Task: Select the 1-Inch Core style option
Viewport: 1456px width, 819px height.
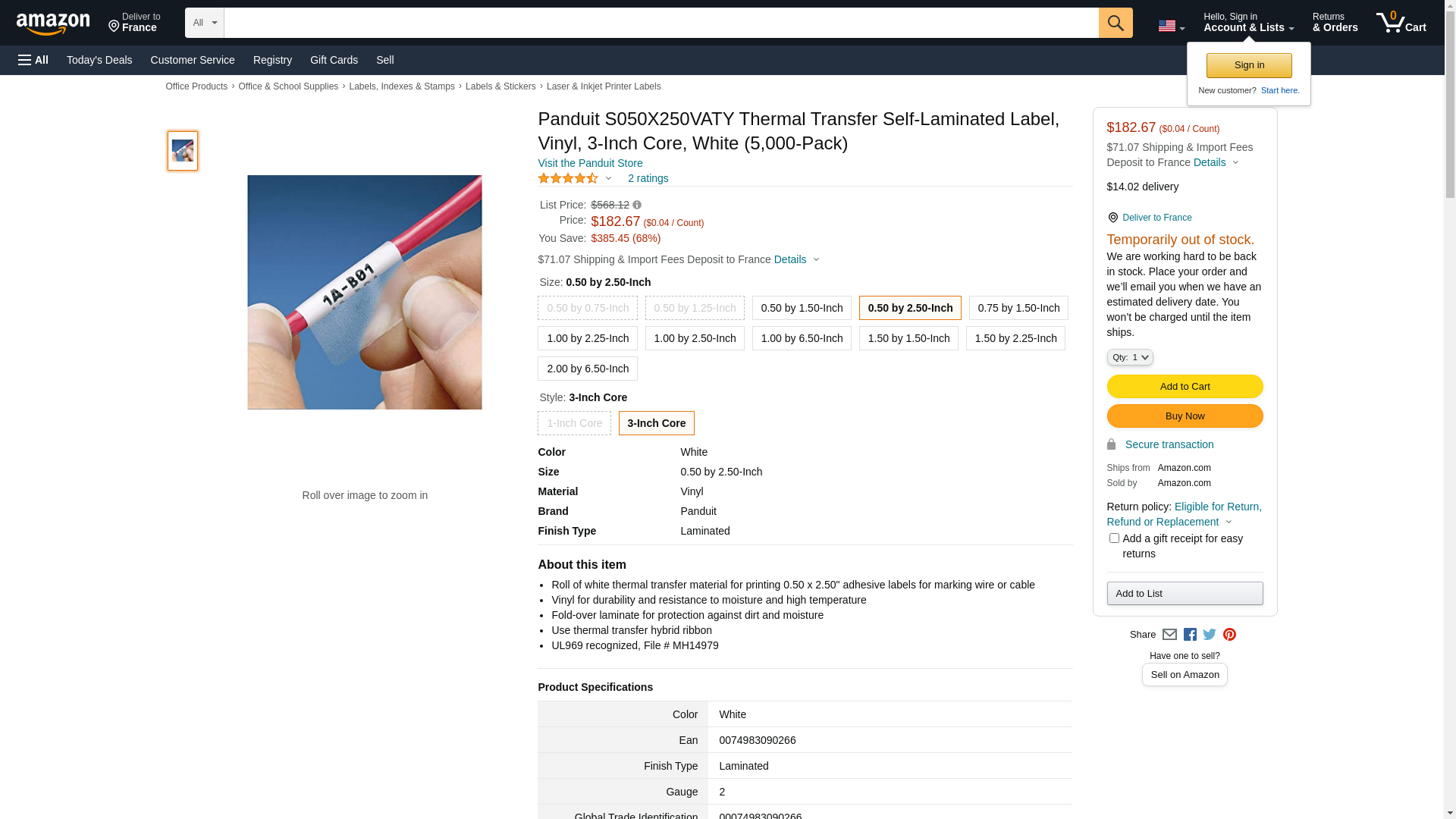Action: (574, 423)
